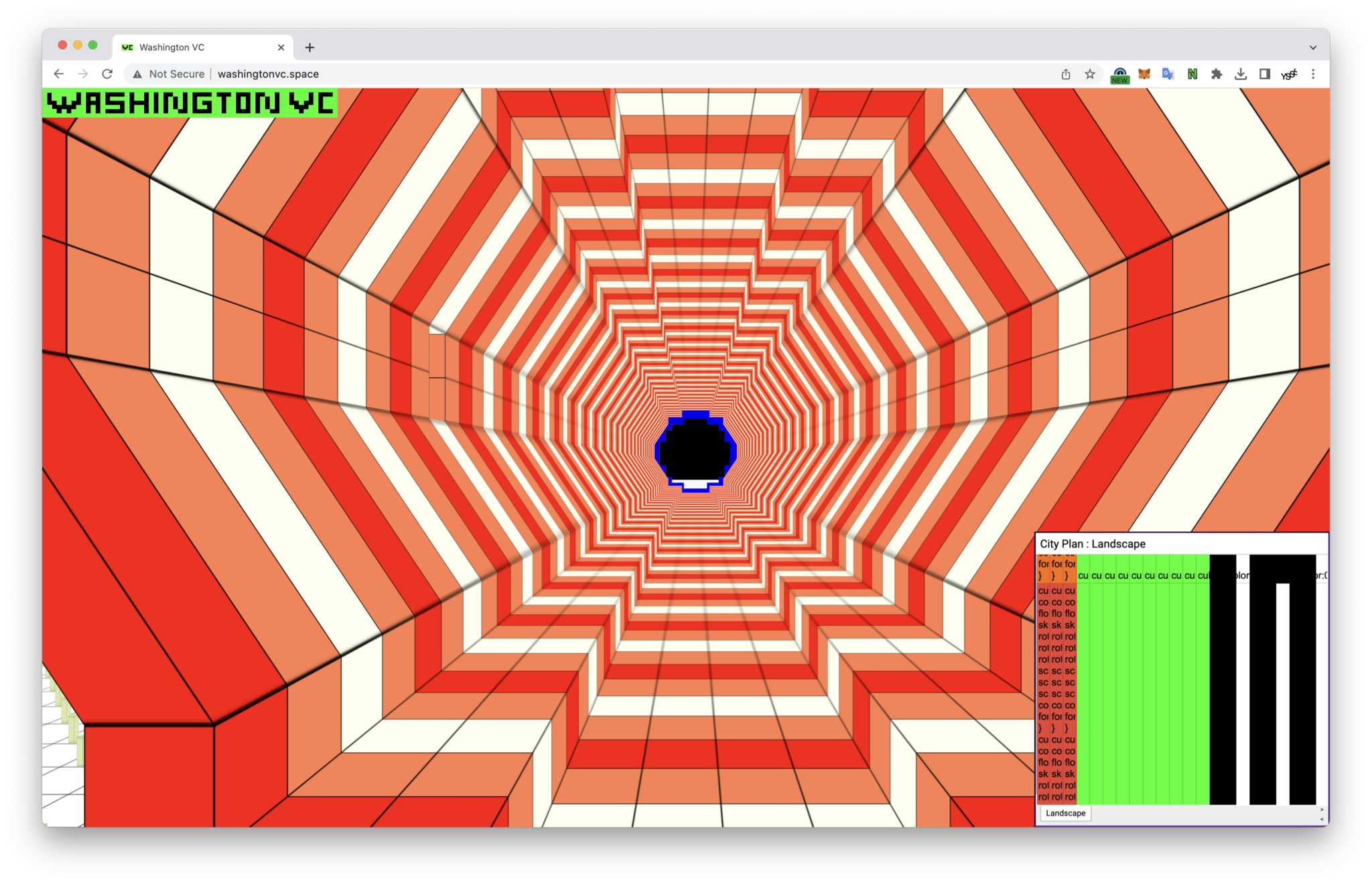Go back to previous page
This screenshot has width=1372, height=883.
click(59, 74)
